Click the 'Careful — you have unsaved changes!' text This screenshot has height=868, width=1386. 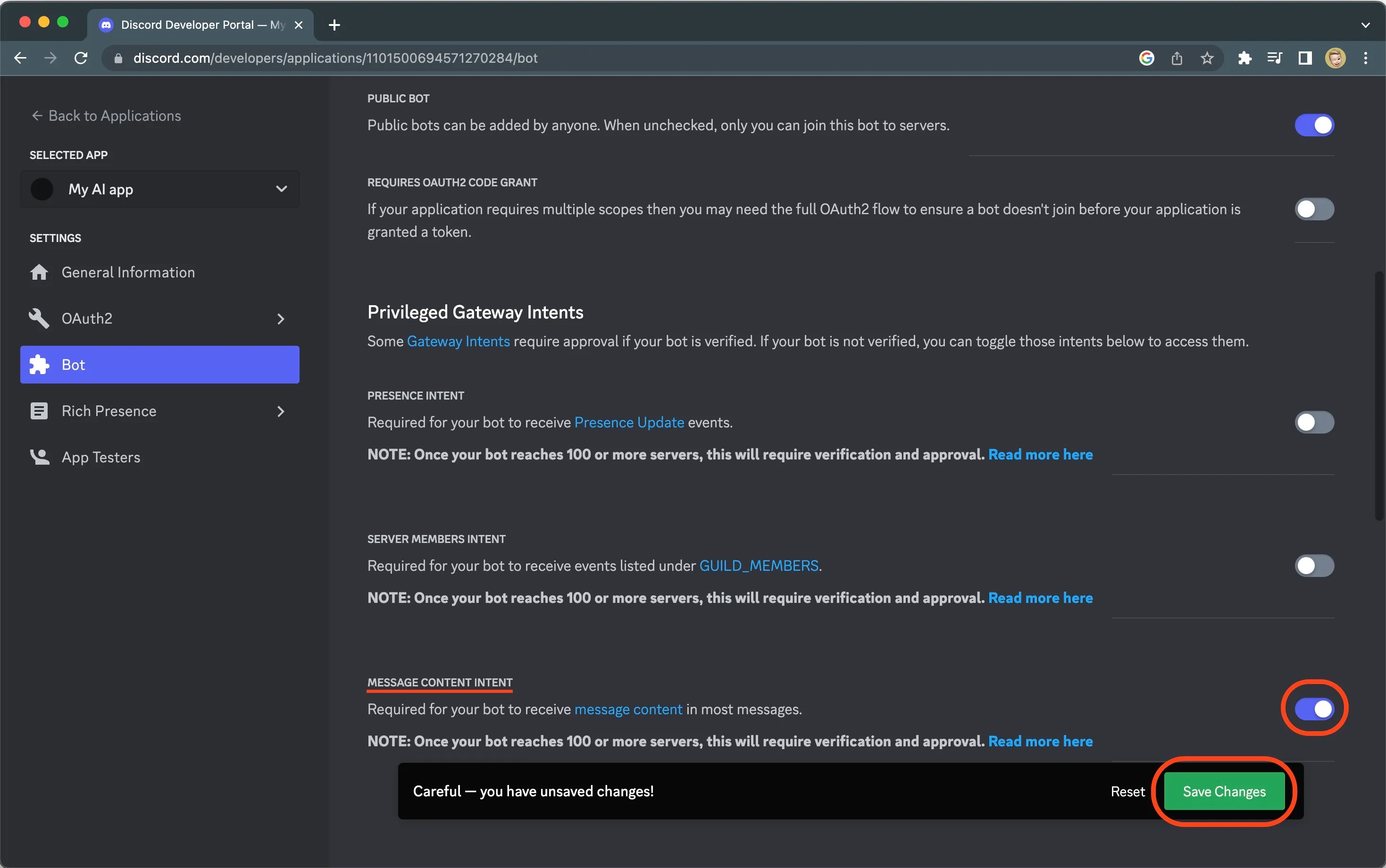click(533, 792)
